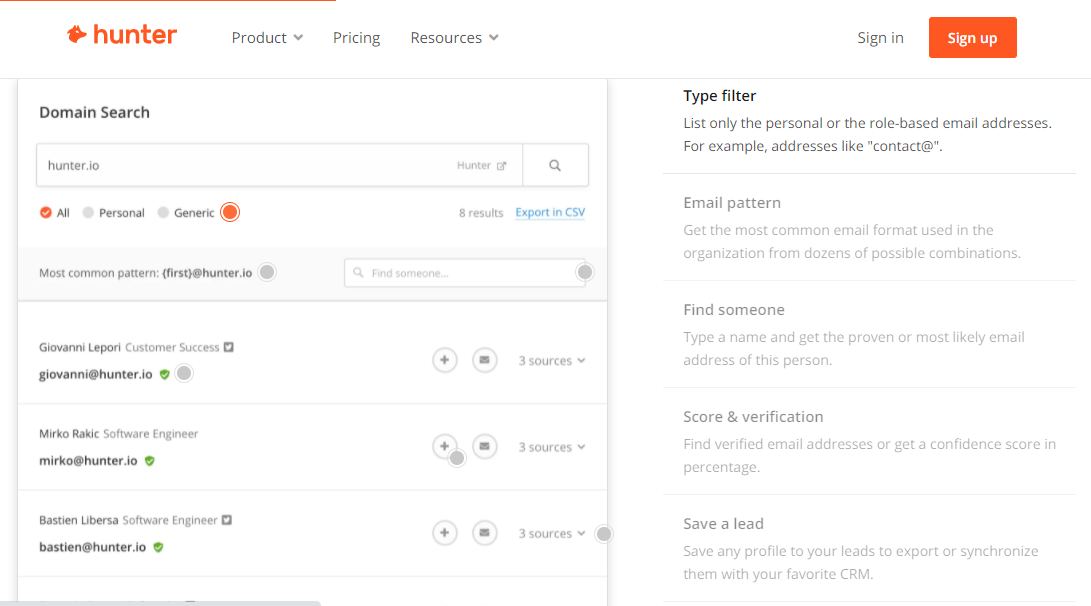Select the Type filter feature tab
The image size is (1091, 606).
(869, 120)
